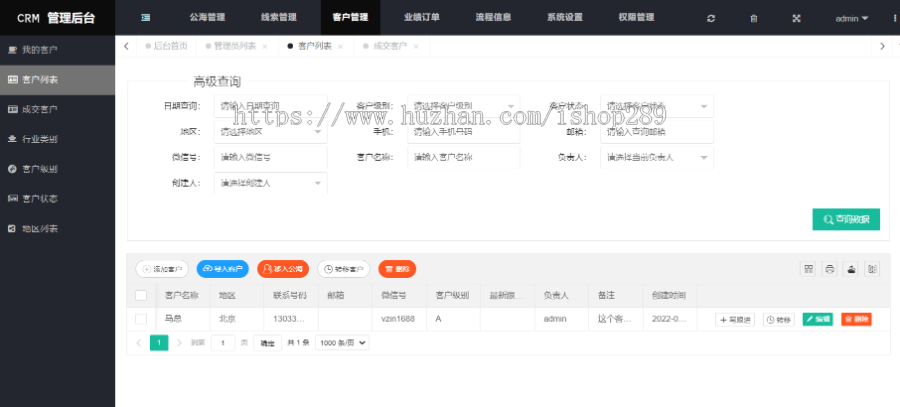The width and height of the screenshot is (900, 407).
Task: Switch to the 成交客户 tab
Action: click(389, 46)
